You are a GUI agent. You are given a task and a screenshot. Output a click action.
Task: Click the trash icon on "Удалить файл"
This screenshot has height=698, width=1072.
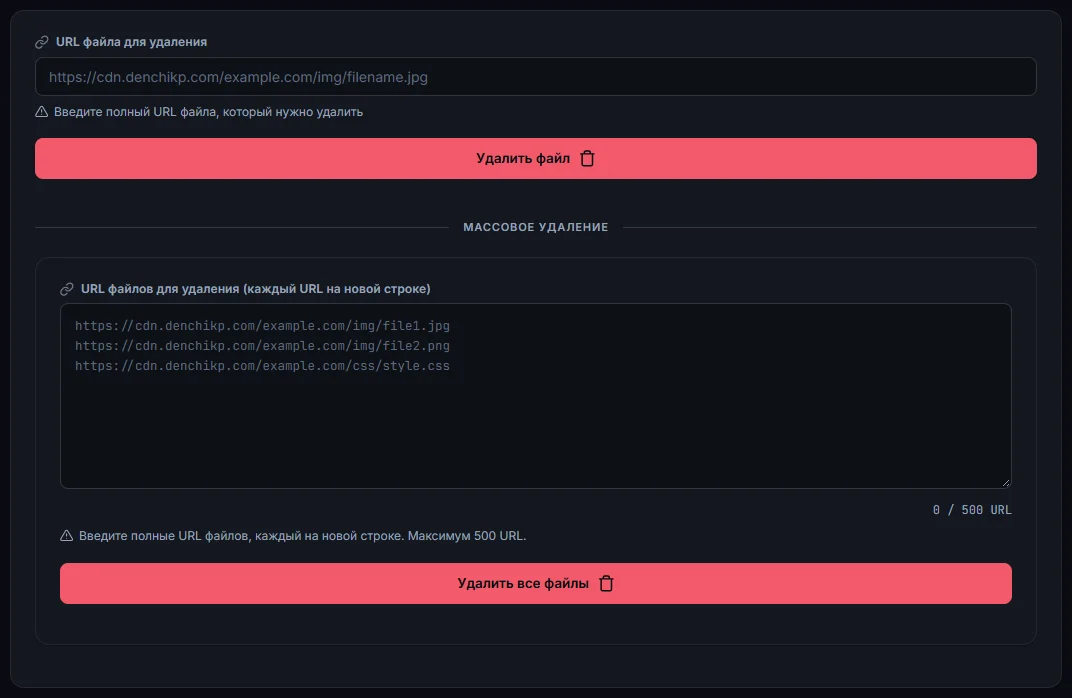tap(587, 159)
